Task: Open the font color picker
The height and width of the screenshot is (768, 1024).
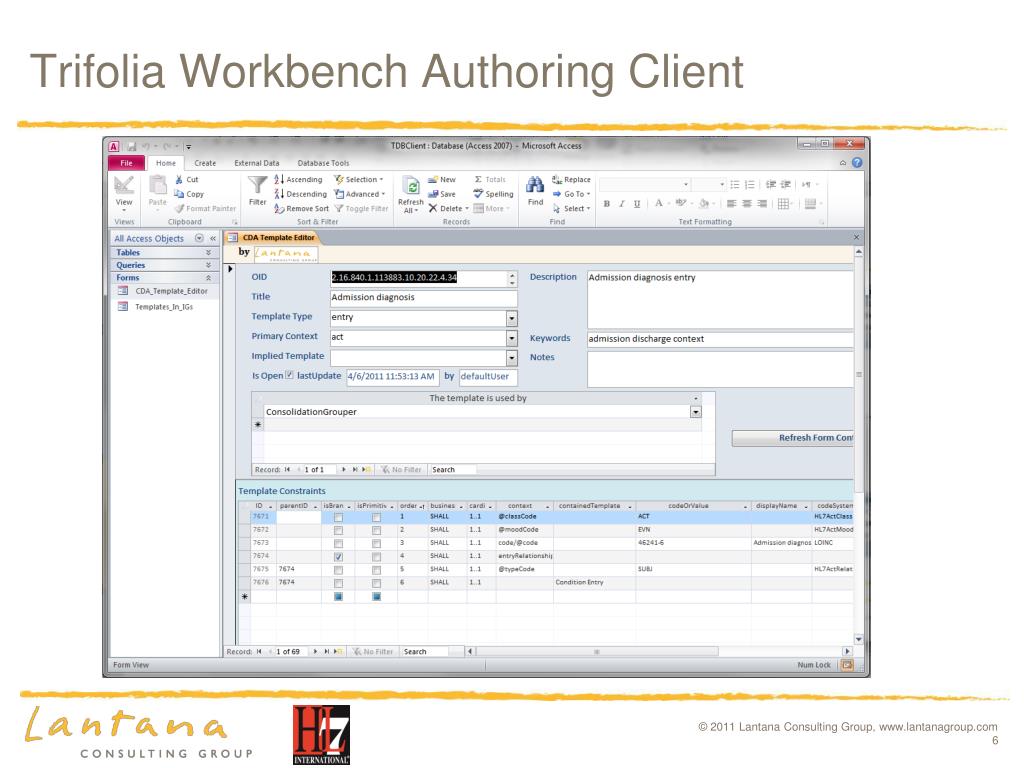Action: 662,204
